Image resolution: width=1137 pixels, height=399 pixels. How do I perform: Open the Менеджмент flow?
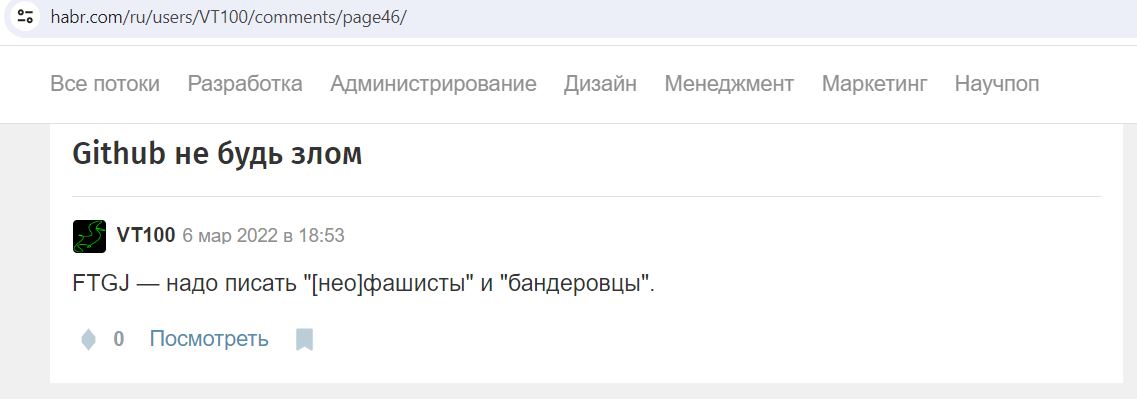729,83
